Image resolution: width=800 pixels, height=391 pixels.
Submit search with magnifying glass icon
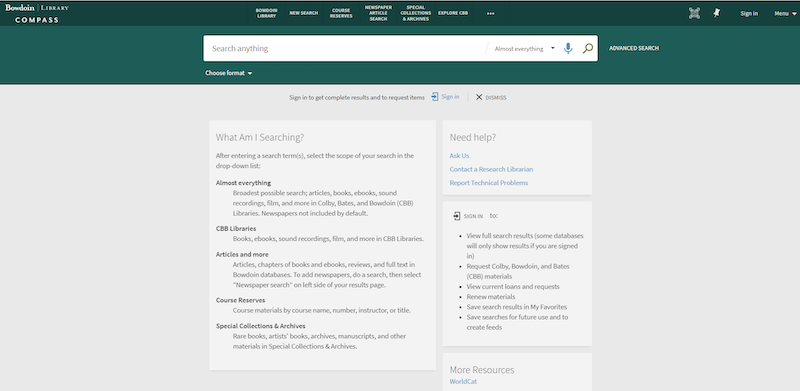coord(588,48)
